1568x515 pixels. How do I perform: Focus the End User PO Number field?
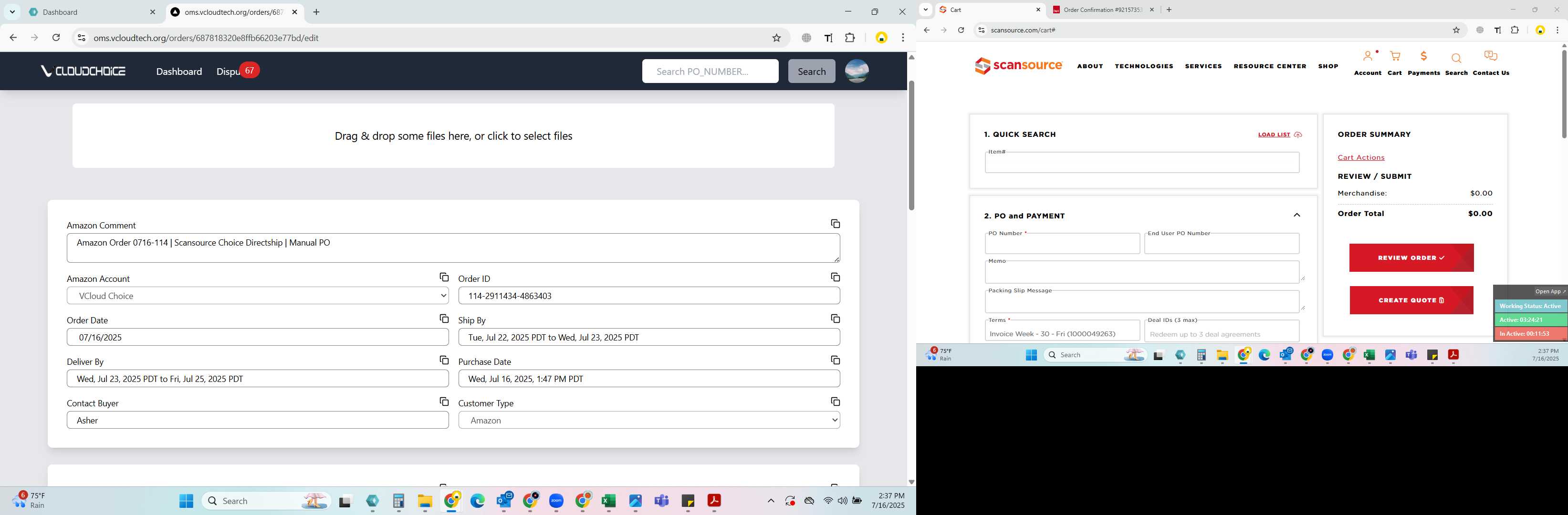click(x=1221, y=243)
